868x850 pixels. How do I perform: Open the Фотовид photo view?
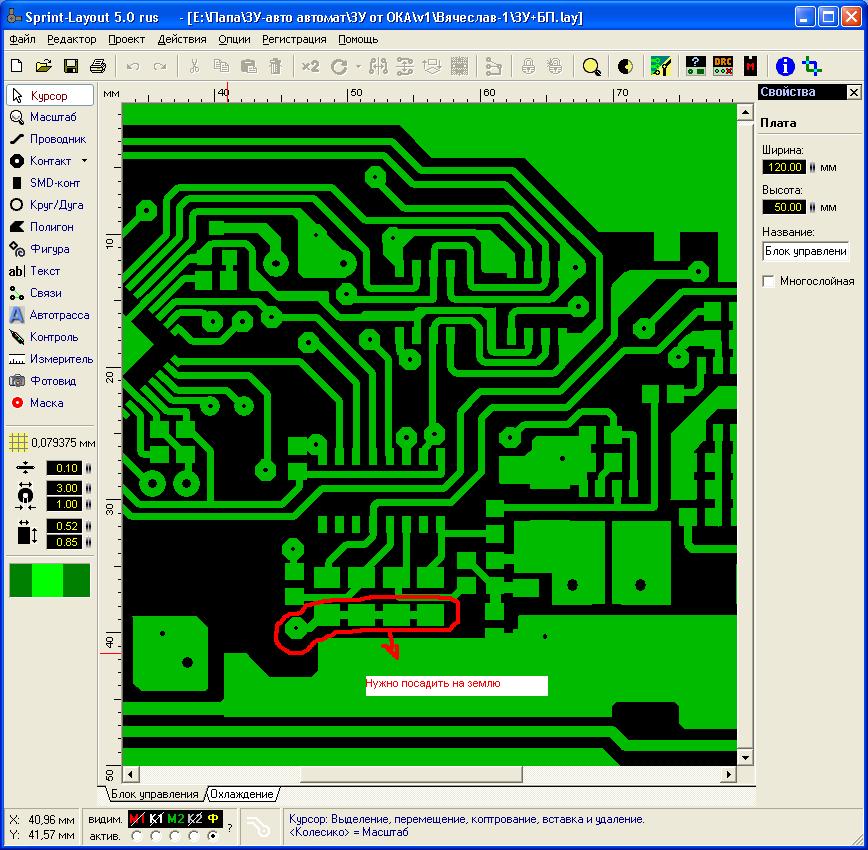(x=50, y=381)
